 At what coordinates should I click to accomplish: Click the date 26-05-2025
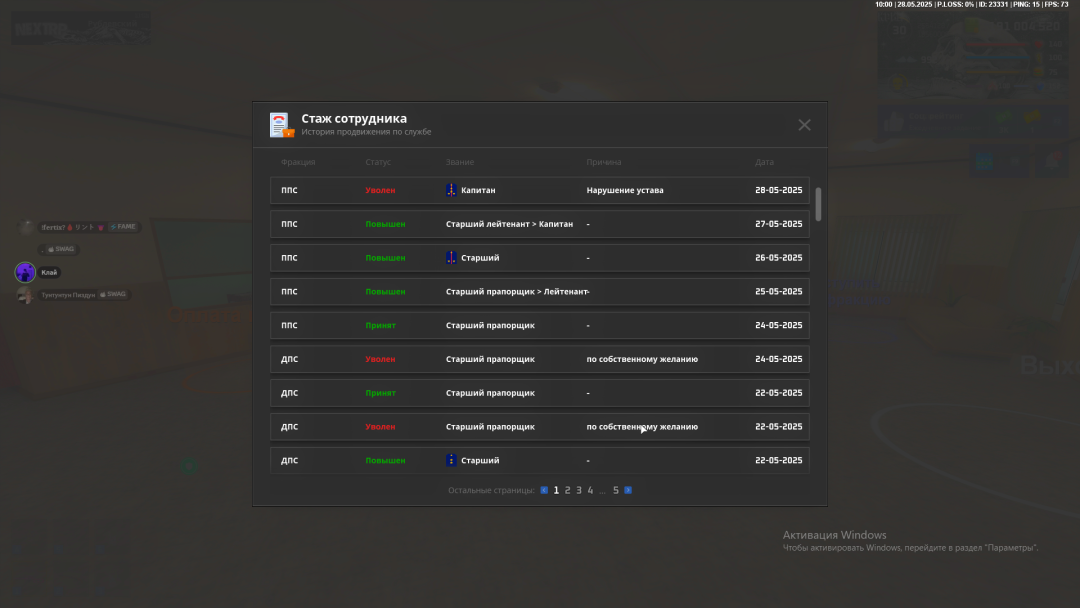click(779, 258)
